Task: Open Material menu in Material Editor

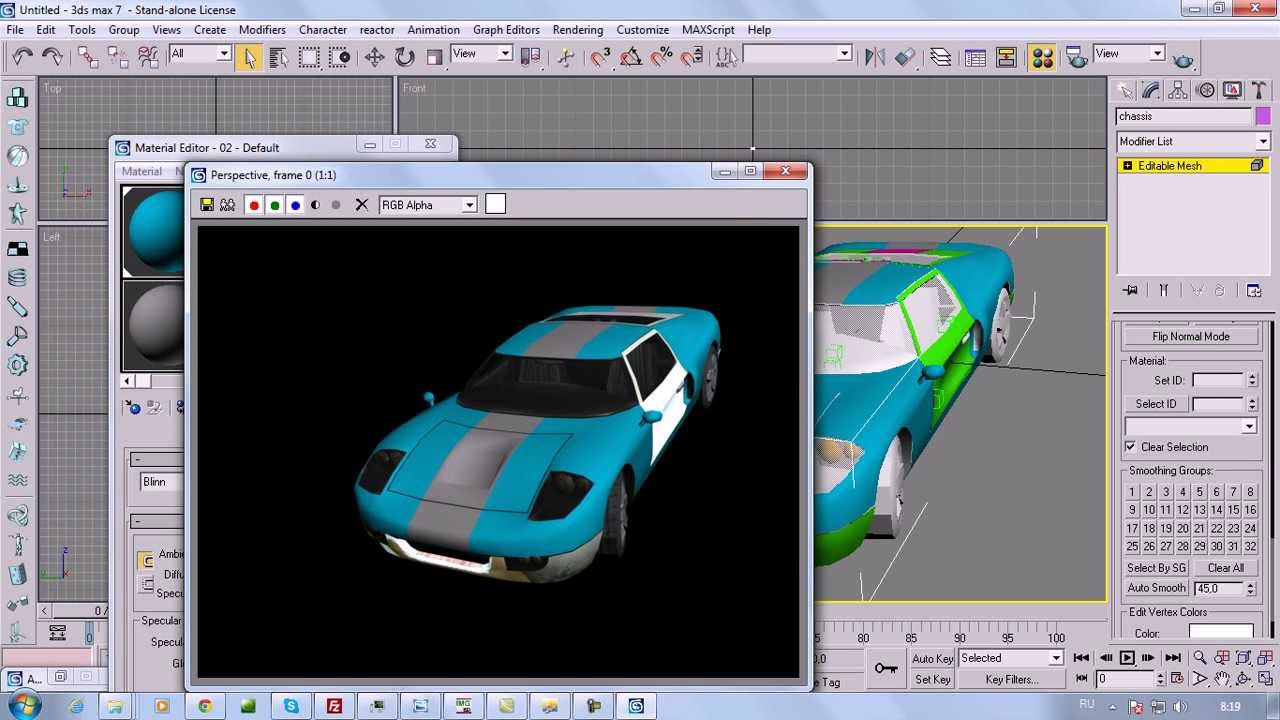Action: (x=142, y=172)
